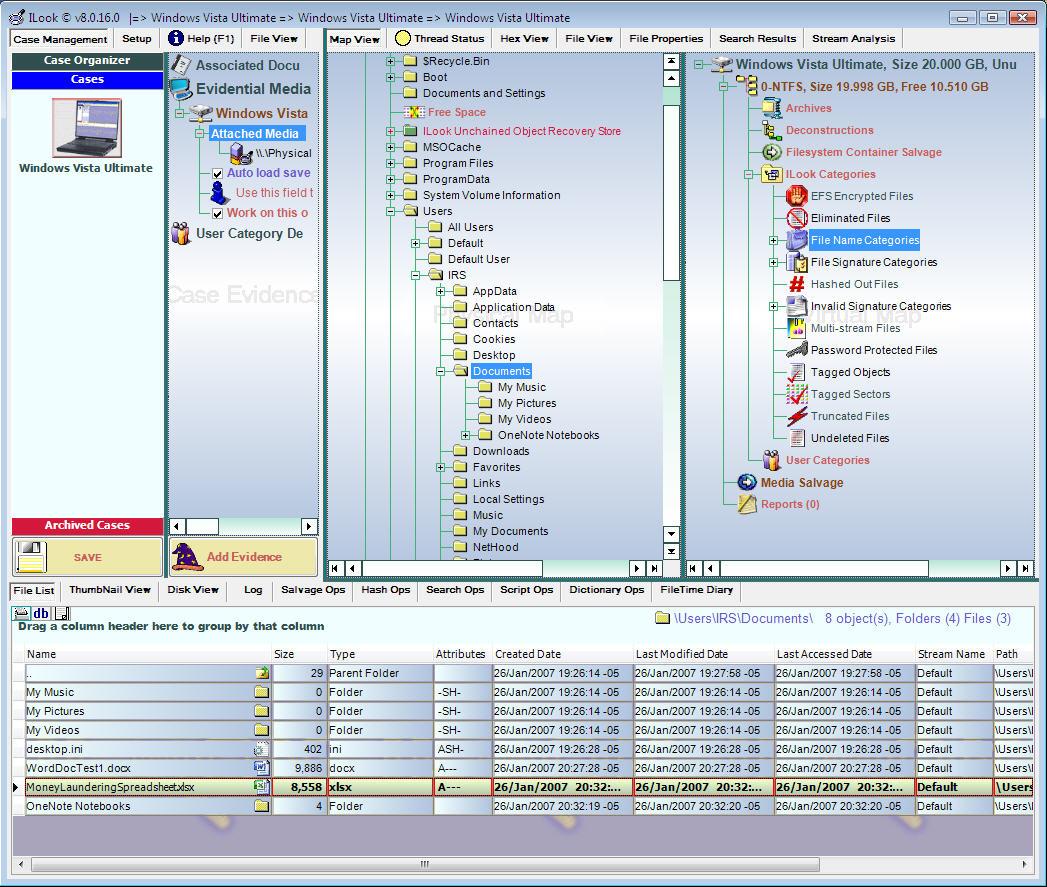Click the Name column header
Viewport: 1047px width, 887px height.
(x=148, y=655)
